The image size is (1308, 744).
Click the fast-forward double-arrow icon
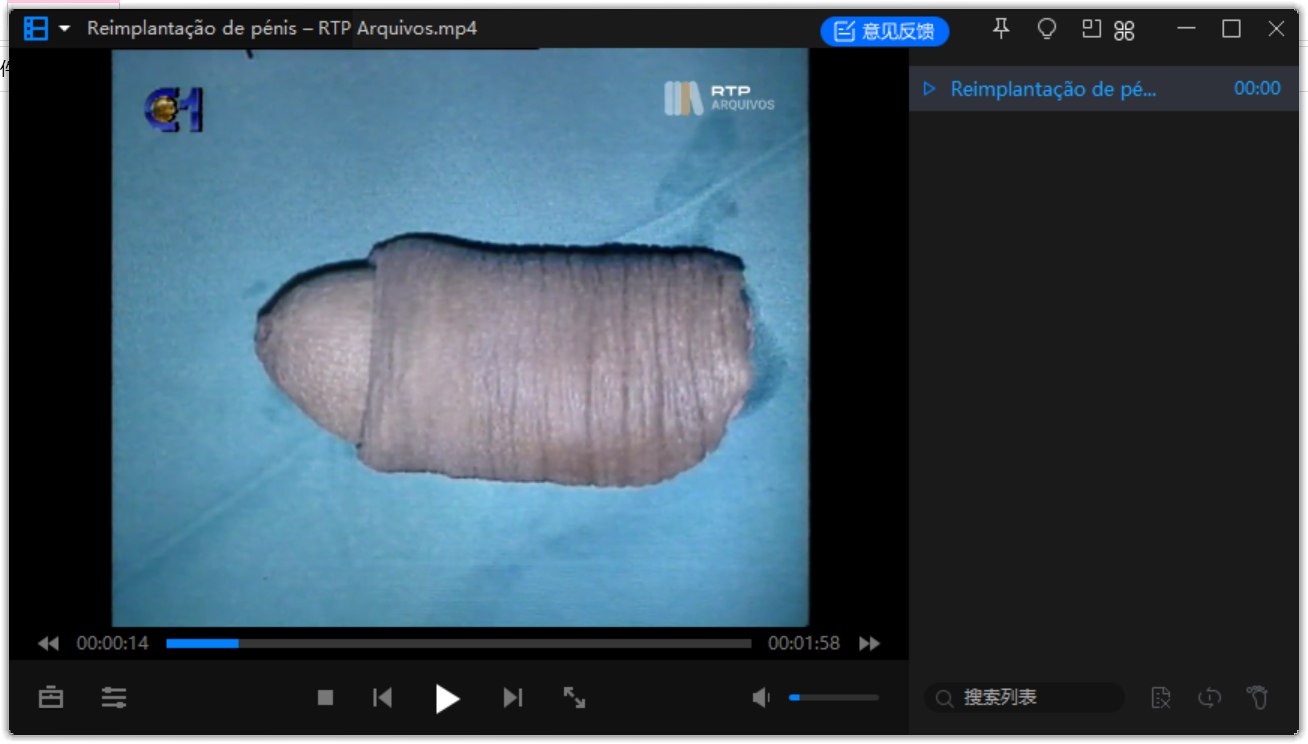pos(869,644)
